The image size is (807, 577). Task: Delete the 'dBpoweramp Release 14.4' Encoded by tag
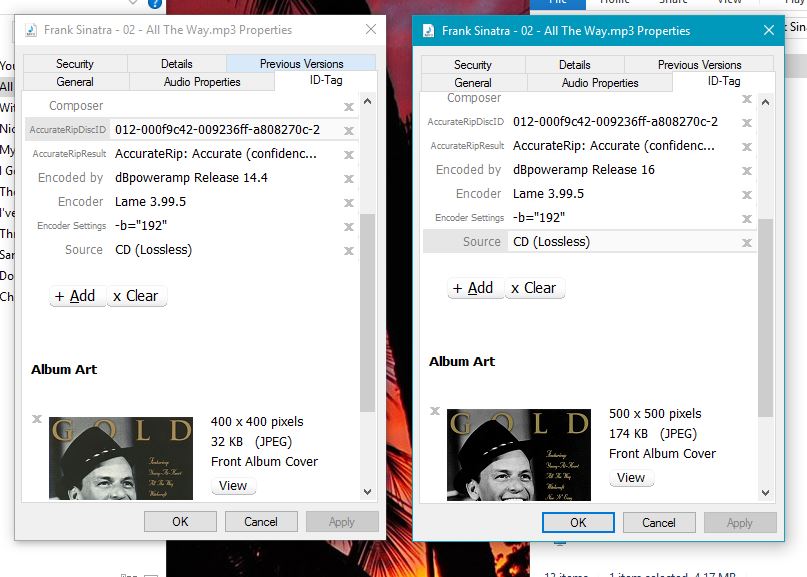tap(349, 179)
